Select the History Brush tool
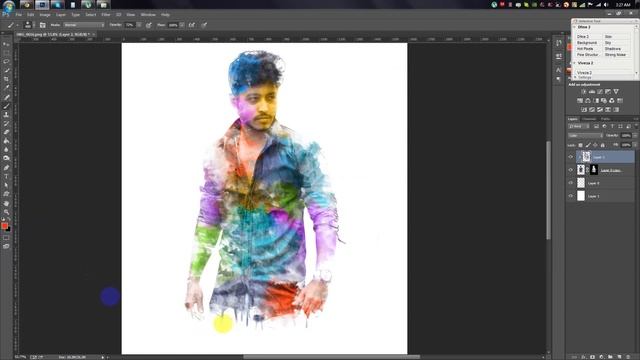 pyautogui.click(x=6, y=124)
